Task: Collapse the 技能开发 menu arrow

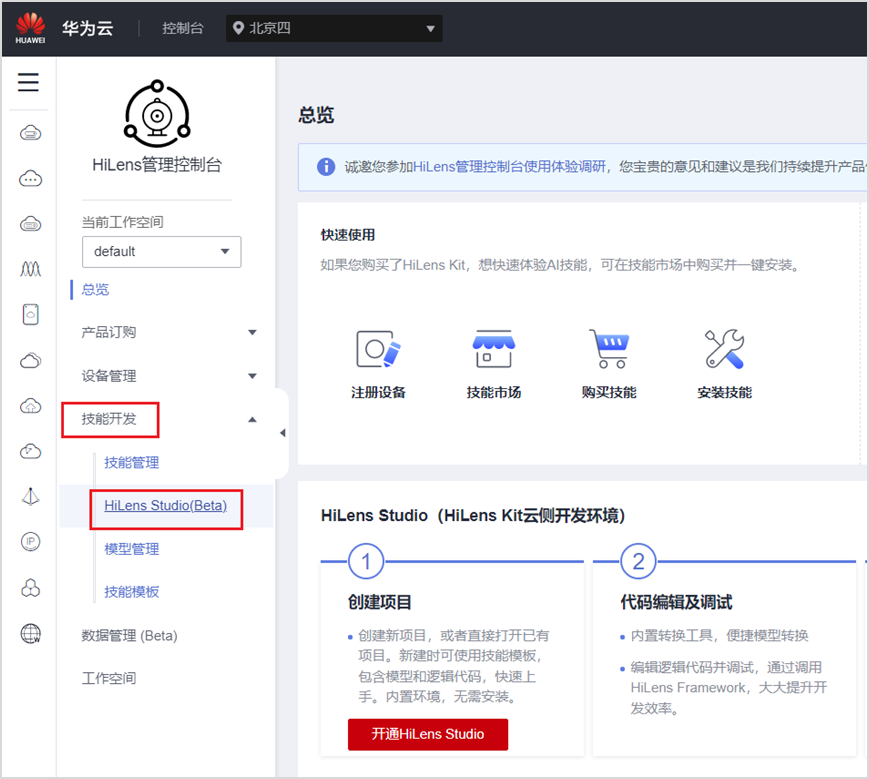Action: click(x=252, y=419)
